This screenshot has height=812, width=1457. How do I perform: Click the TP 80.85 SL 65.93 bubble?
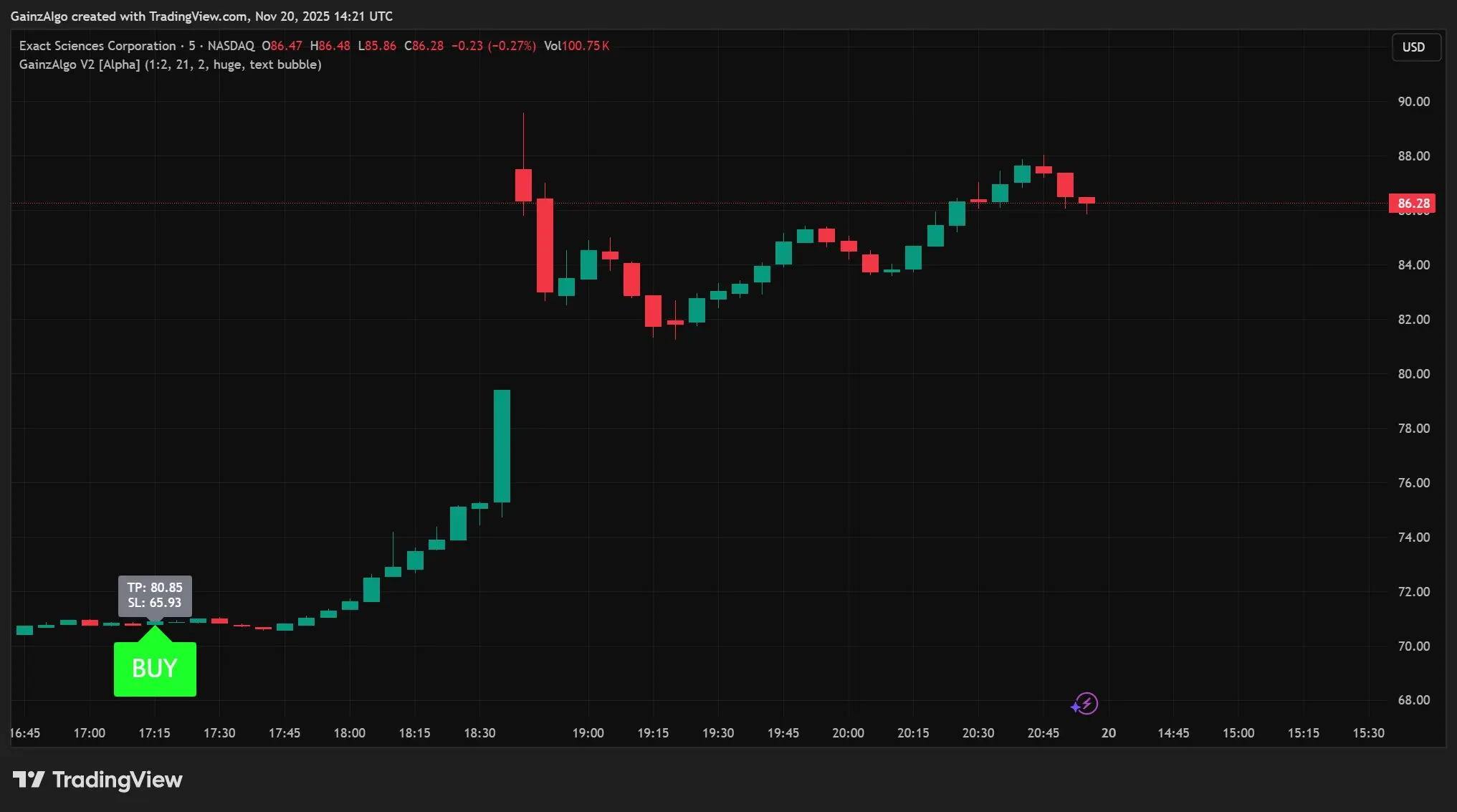point(155,595)
